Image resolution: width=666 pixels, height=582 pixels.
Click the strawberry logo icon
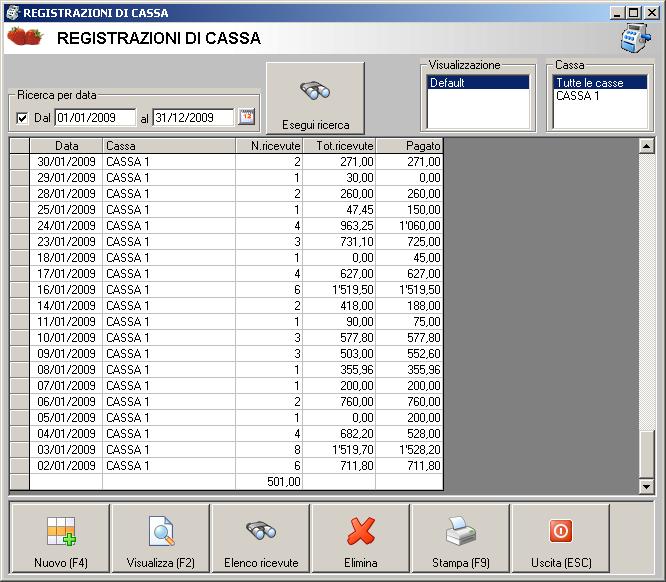[x=25, y=36]
